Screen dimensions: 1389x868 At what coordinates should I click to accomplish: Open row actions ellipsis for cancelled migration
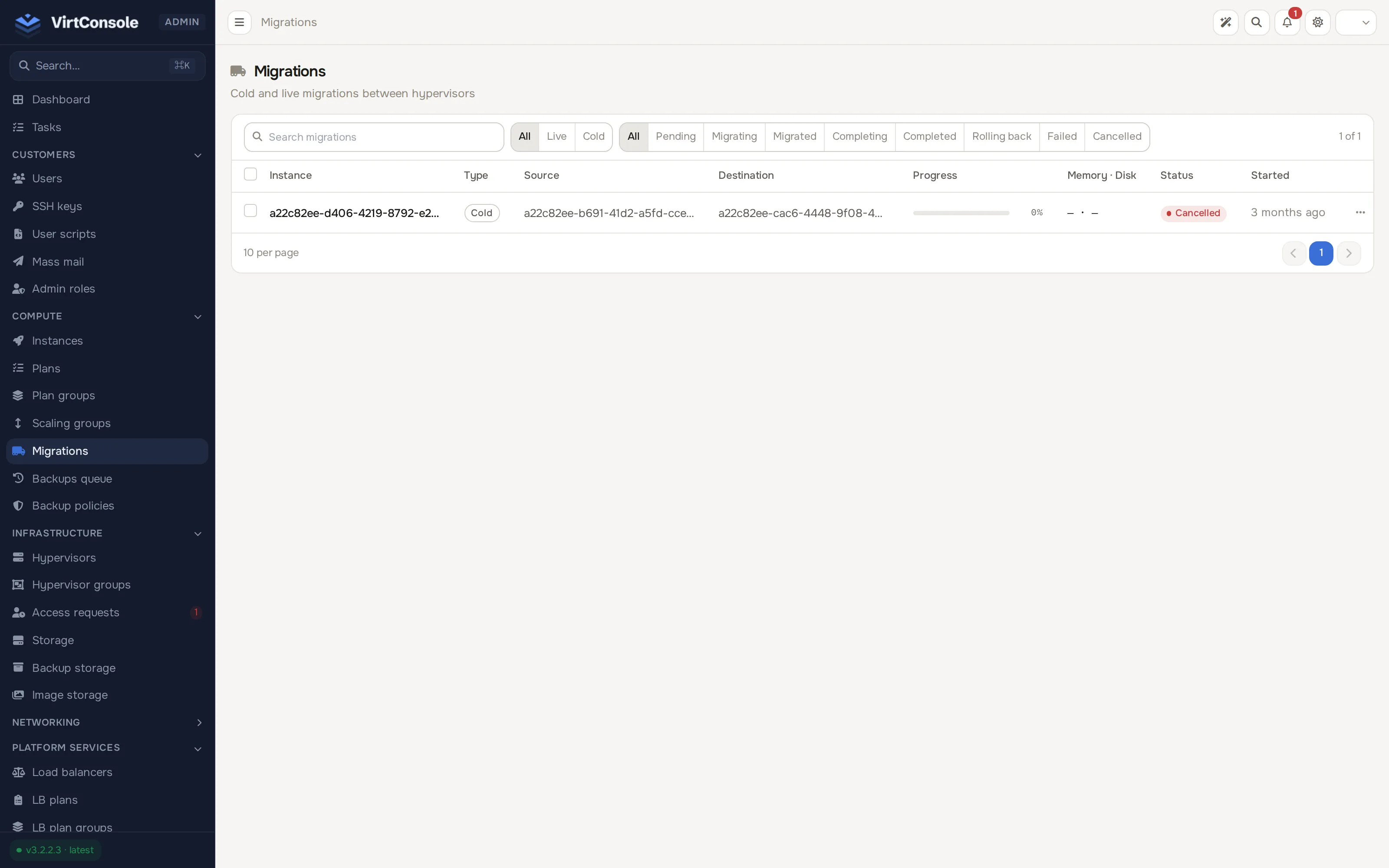tap(1360, 212)
